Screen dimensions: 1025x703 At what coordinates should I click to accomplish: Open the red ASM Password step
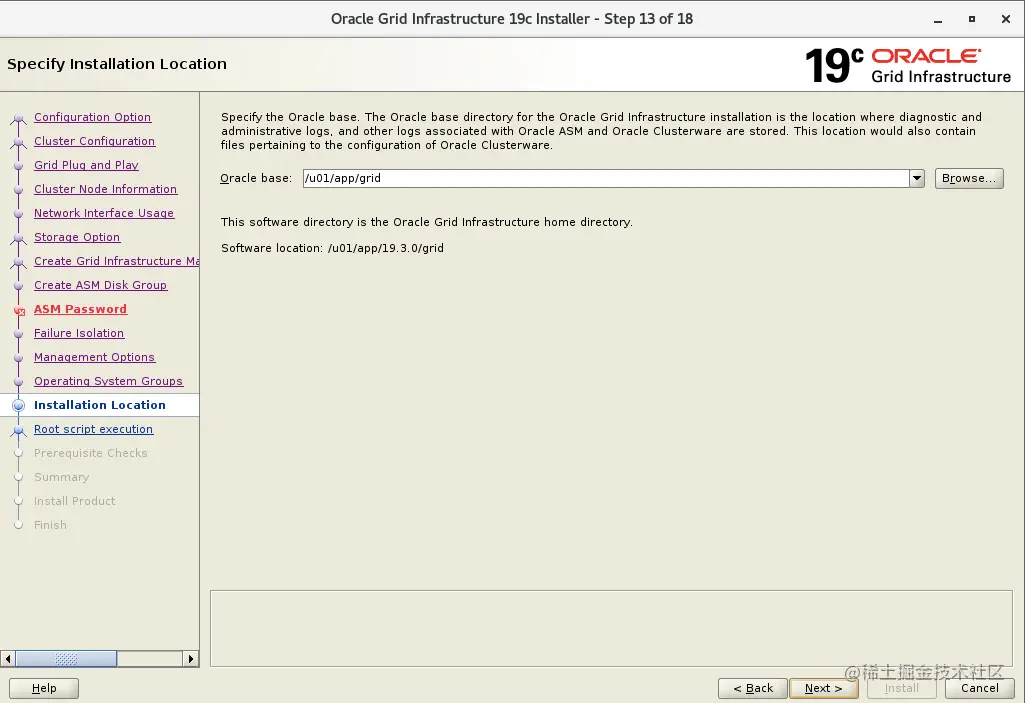[x=80, y=309]
